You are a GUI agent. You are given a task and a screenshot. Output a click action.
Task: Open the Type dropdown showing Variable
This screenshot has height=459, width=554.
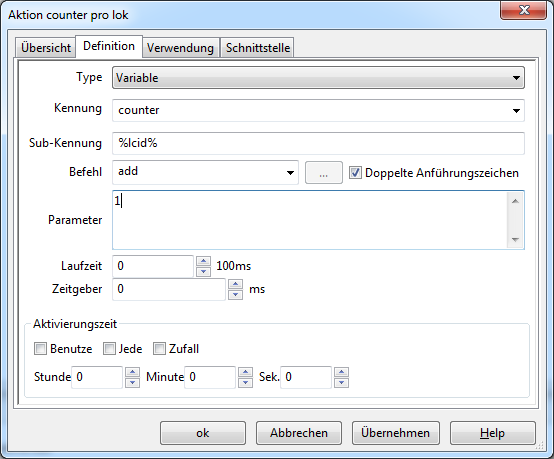(318, 78)
